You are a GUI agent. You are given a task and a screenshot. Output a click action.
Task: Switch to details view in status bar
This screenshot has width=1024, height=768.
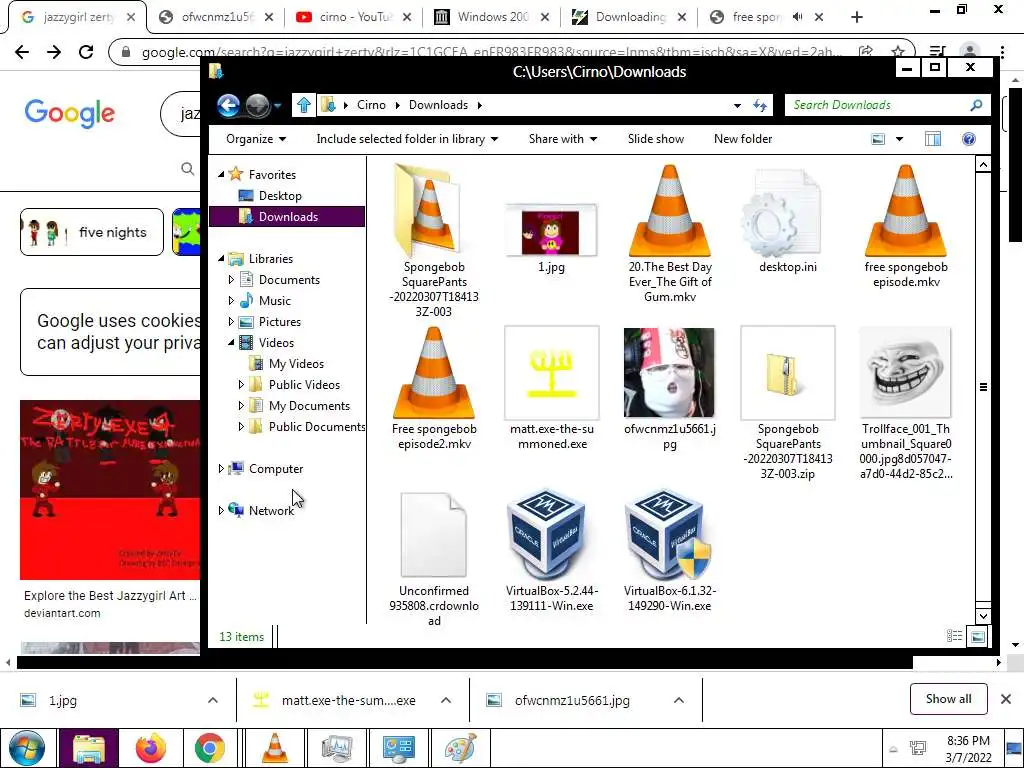pyautogui.click(x=954, y=636)
